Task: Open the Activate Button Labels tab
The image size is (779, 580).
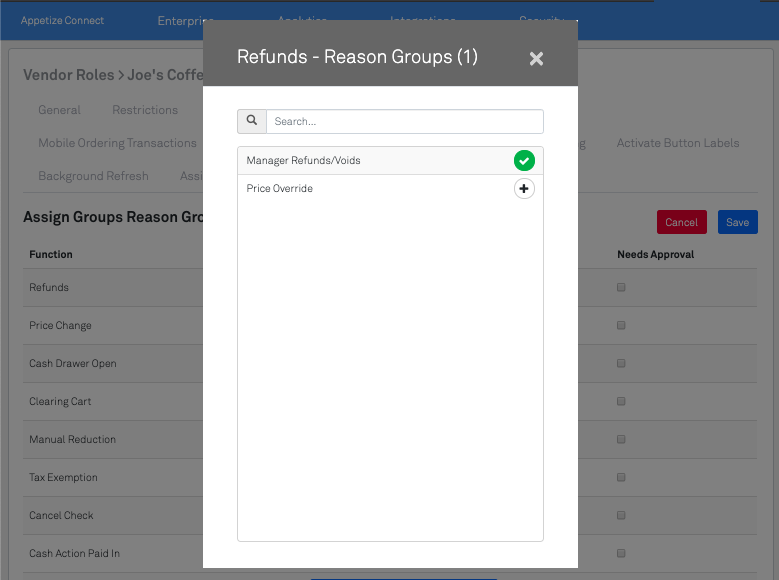Action: point(677,143)
